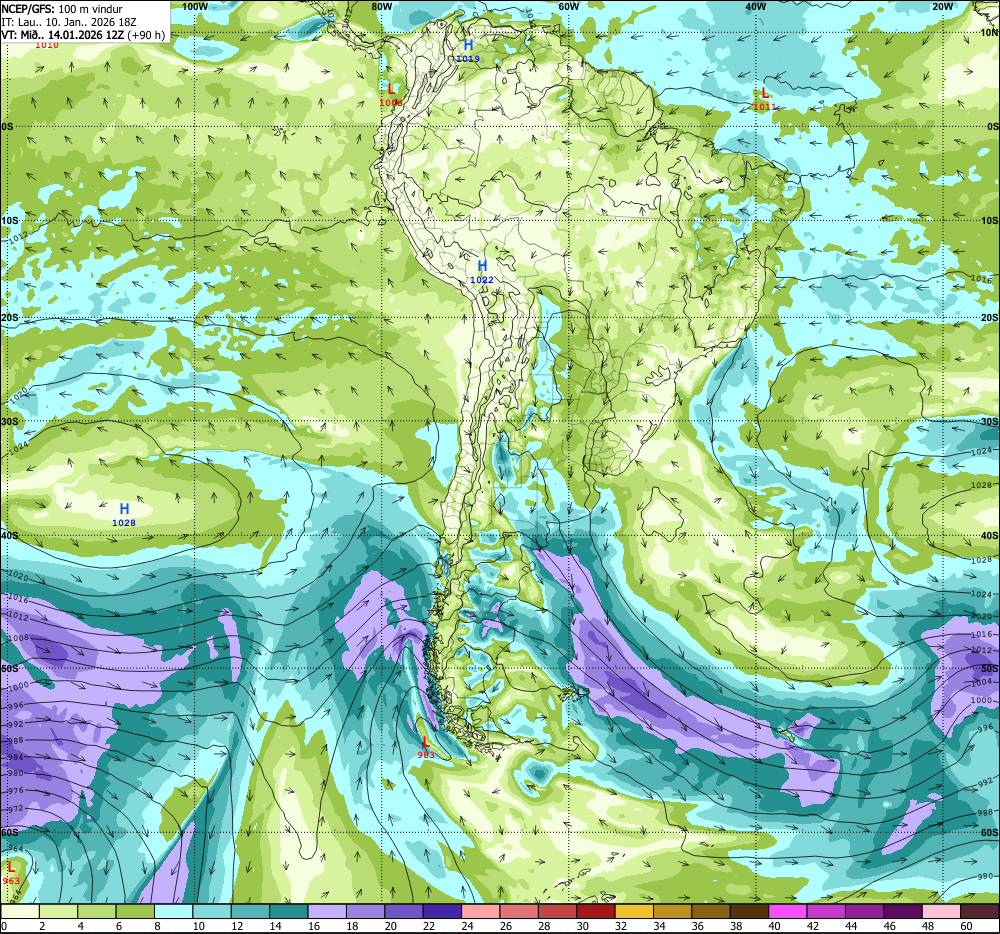Image resolution: width=1000 pixels, height=934 pixels.
Task: Click the blue H marker above 1028
Action: tap(124, 509)
